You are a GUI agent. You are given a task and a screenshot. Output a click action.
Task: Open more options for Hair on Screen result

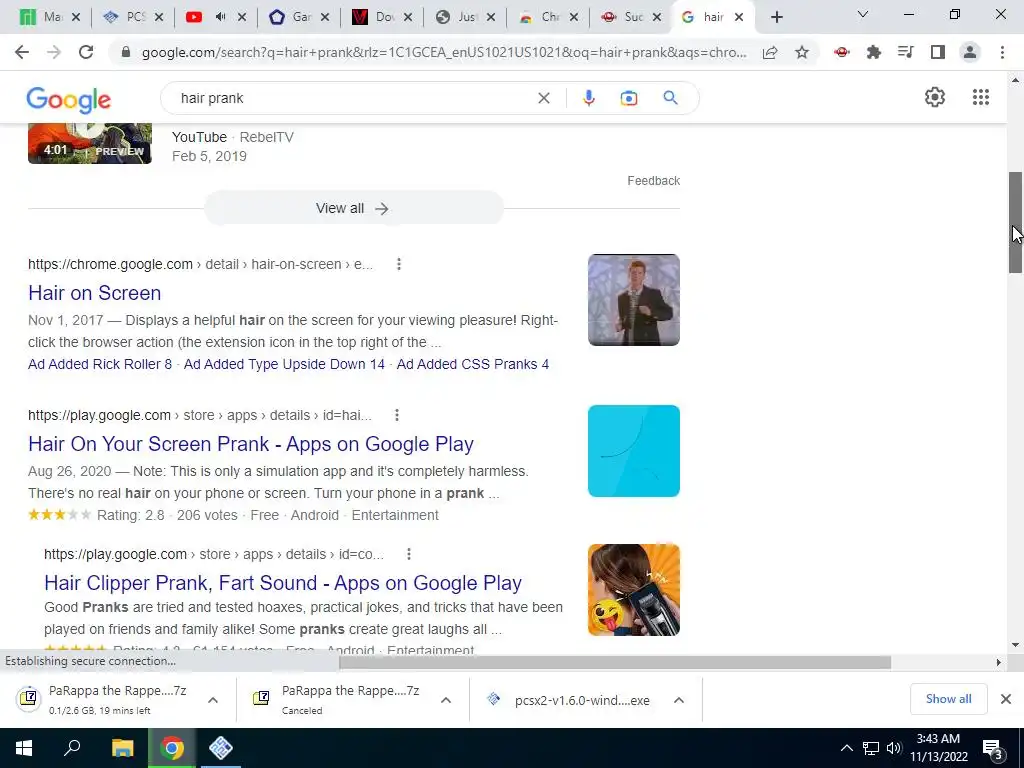(x=398, y=264)
